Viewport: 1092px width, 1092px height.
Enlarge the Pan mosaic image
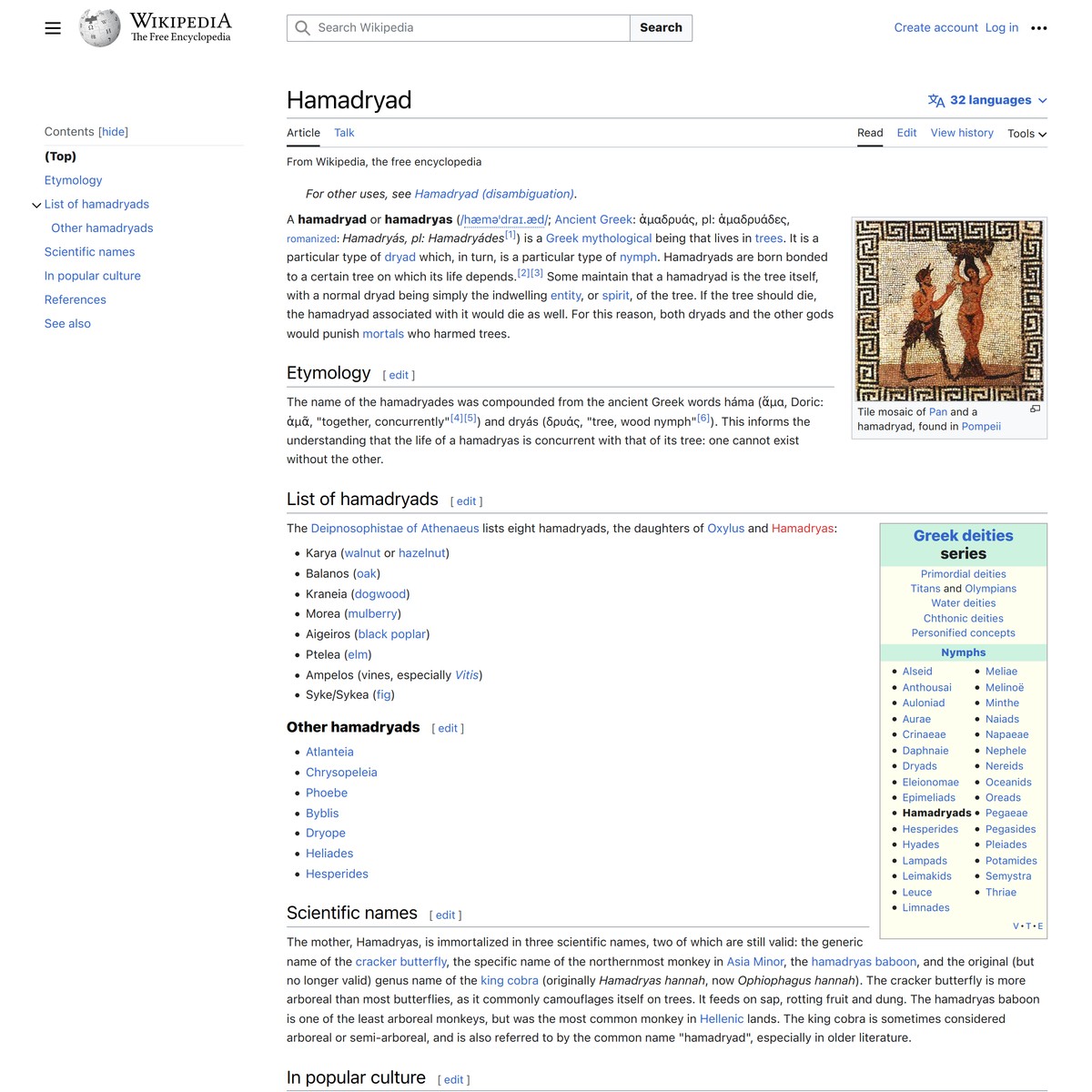pos(1035,409)
